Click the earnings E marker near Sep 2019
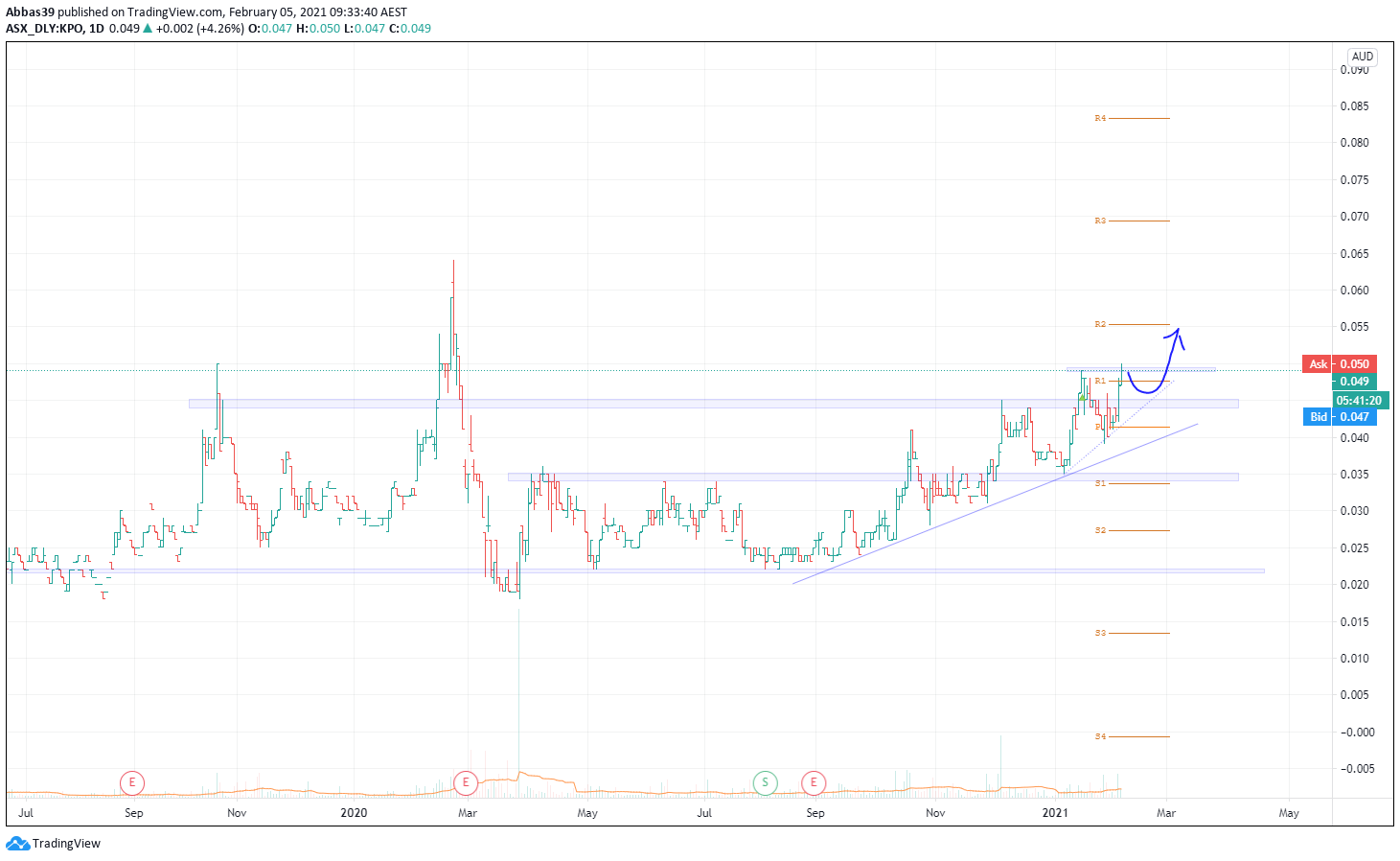1400x861 pixels. tap(132, 783)
